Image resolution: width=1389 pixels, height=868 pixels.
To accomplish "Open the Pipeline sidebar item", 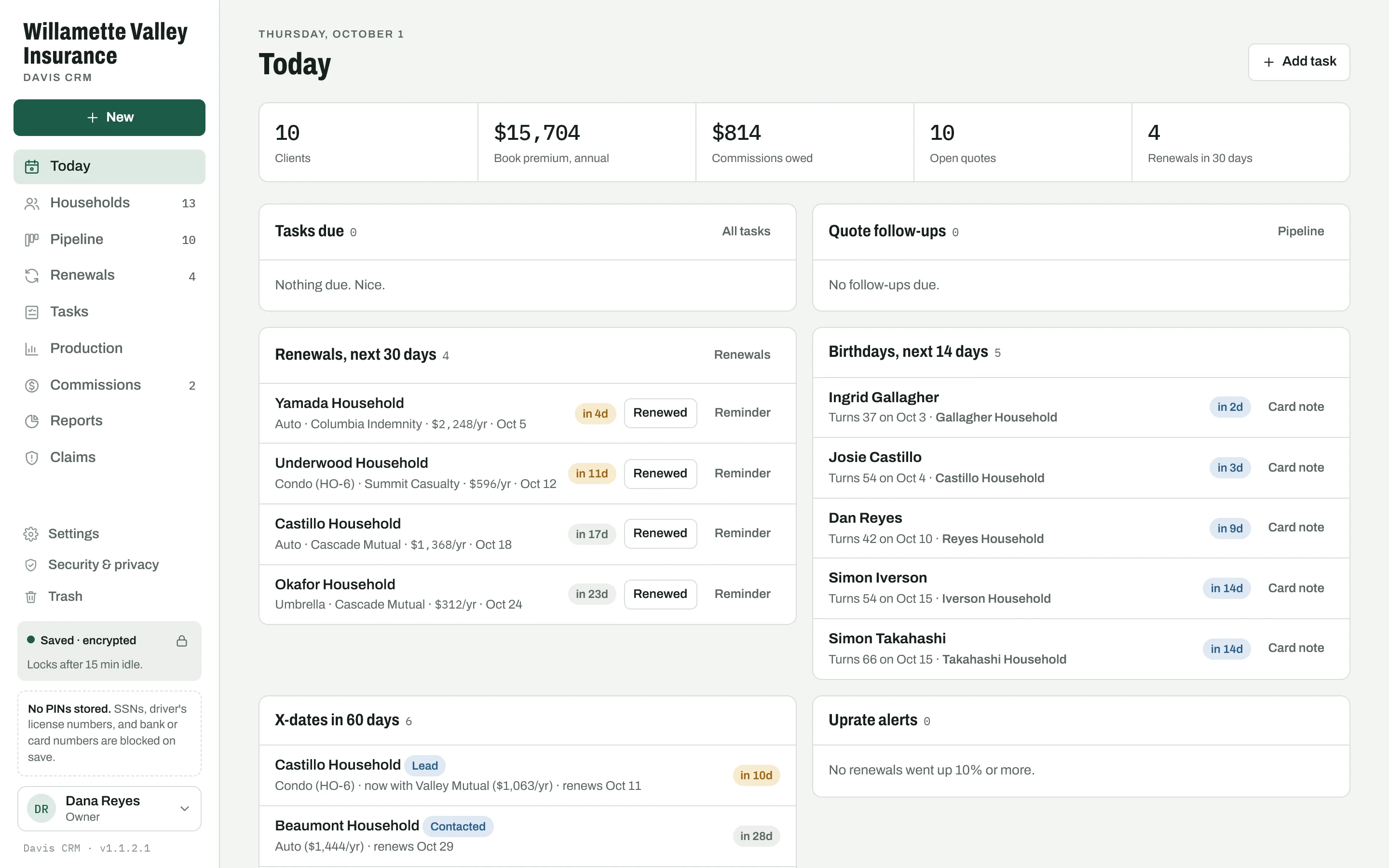I will (109, 239).
